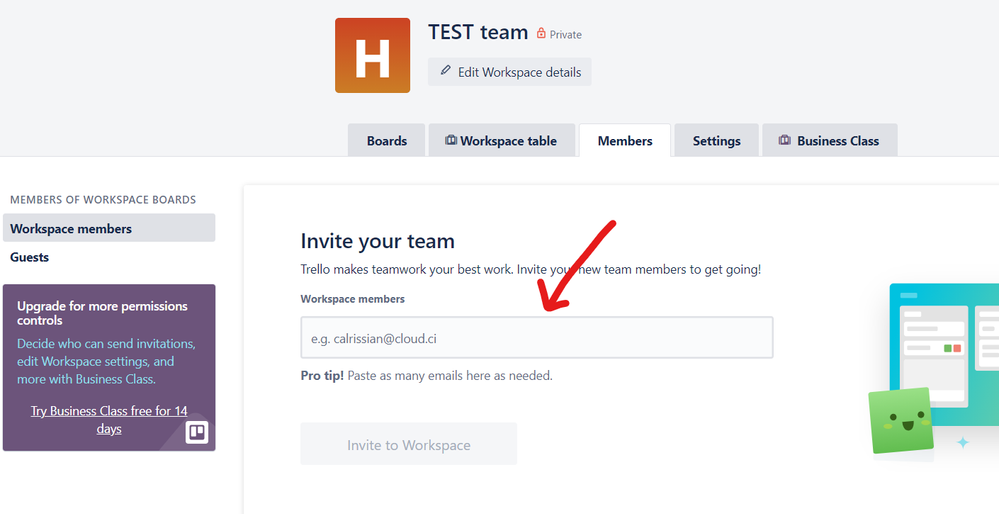Open the Settings tab
The image size is (999, 514).
(x=717, y=140)
